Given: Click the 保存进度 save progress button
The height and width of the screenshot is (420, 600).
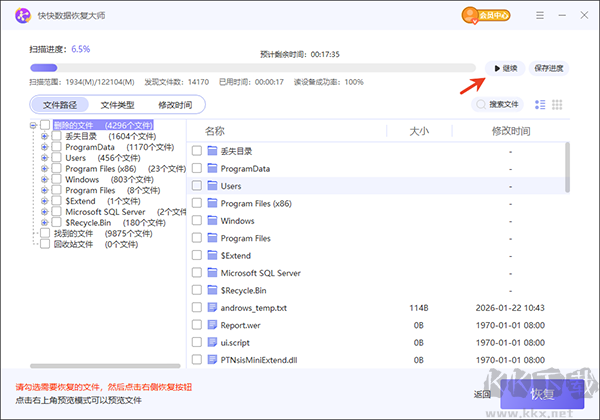Looking at the screenshot, I should point(547,68).
